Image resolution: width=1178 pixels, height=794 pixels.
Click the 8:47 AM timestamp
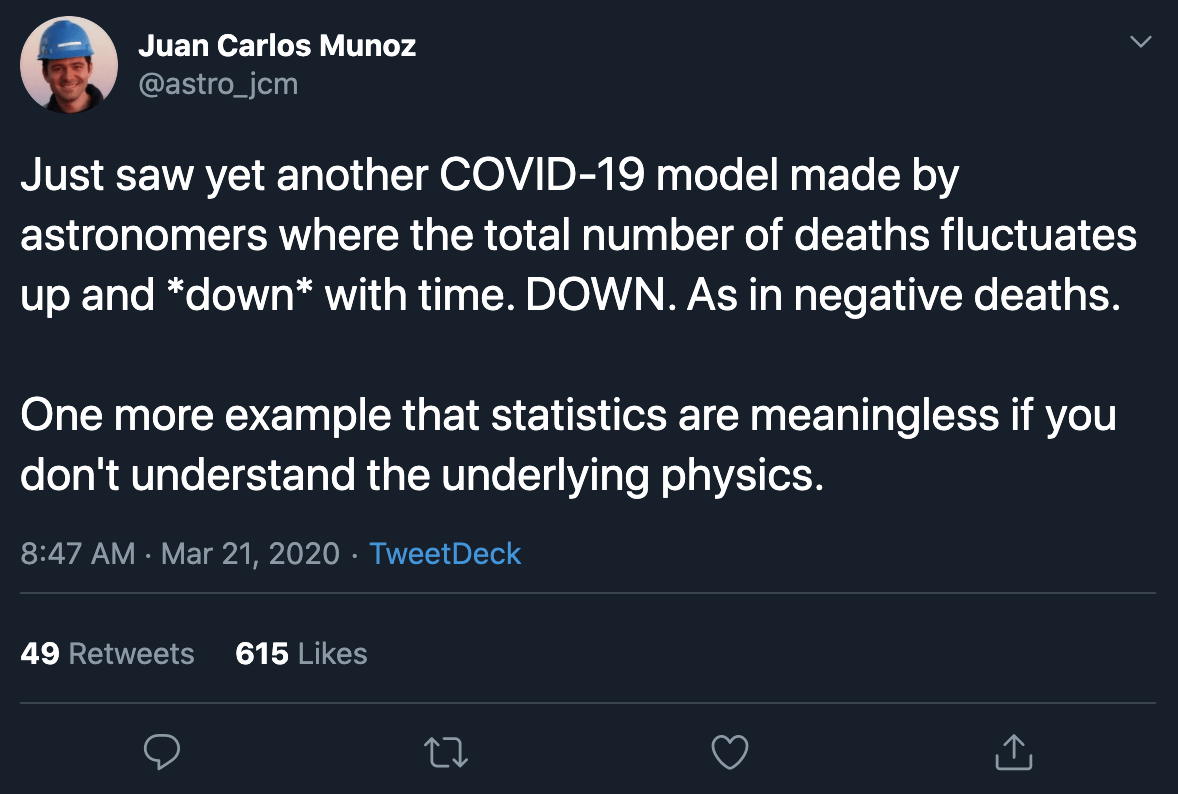click(77, 553)
